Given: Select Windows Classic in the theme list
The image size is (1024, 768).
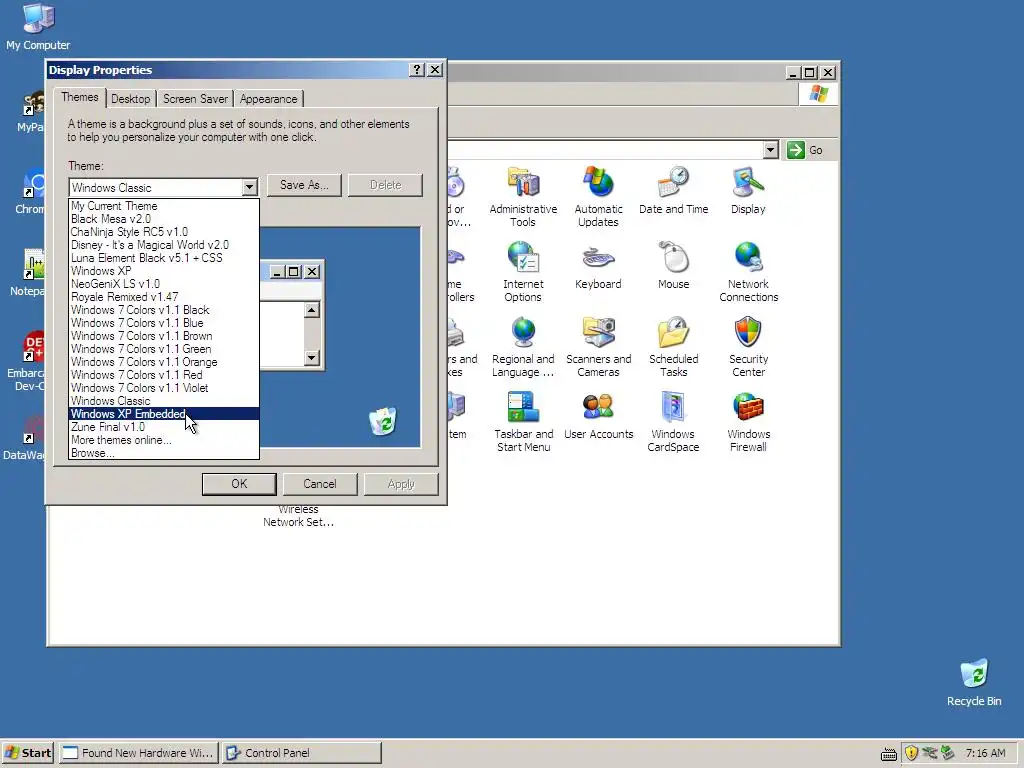Looking at the screenshot, I should point(164,401).
